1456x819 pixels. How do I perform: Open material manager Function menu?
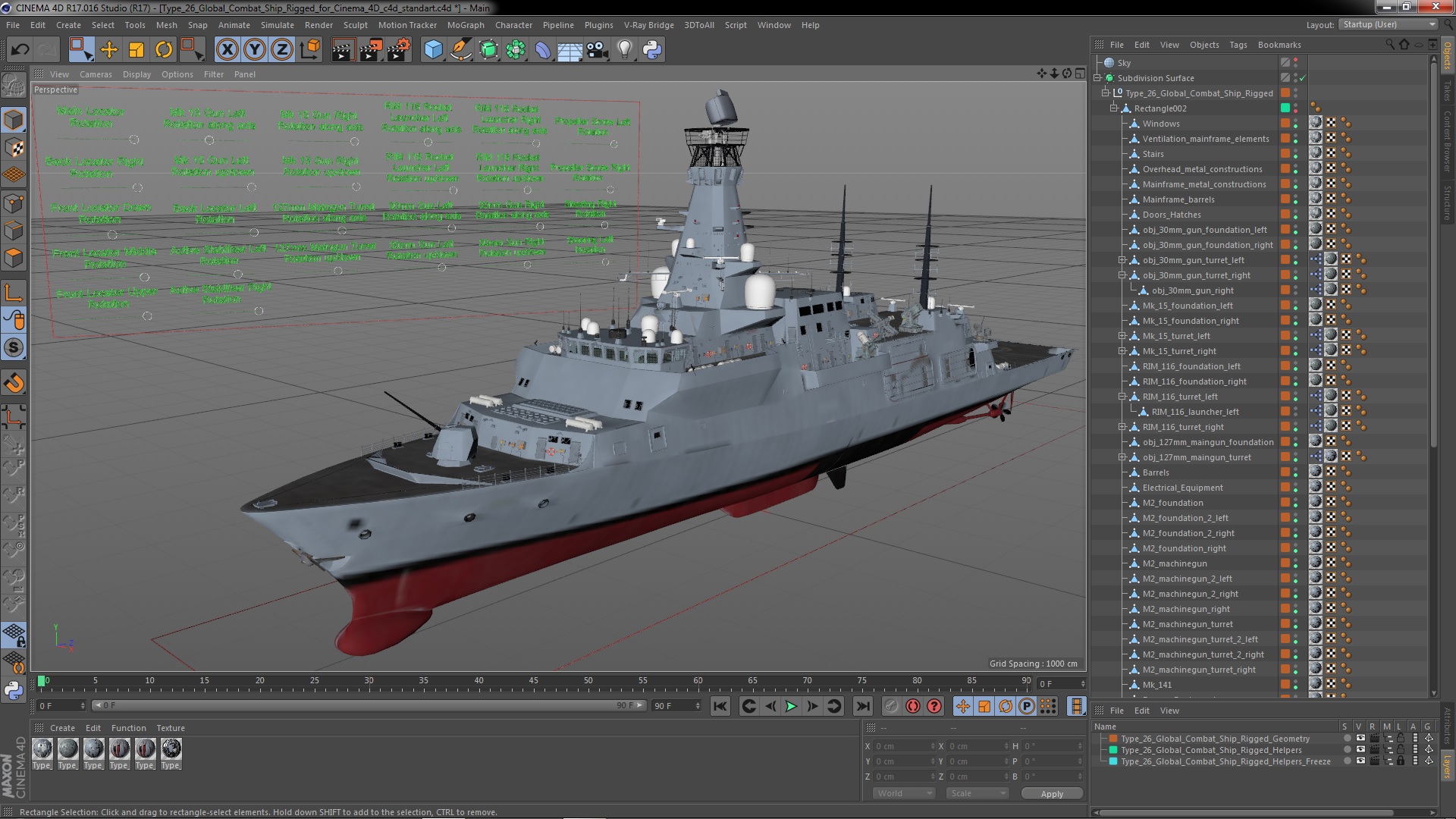128,728
